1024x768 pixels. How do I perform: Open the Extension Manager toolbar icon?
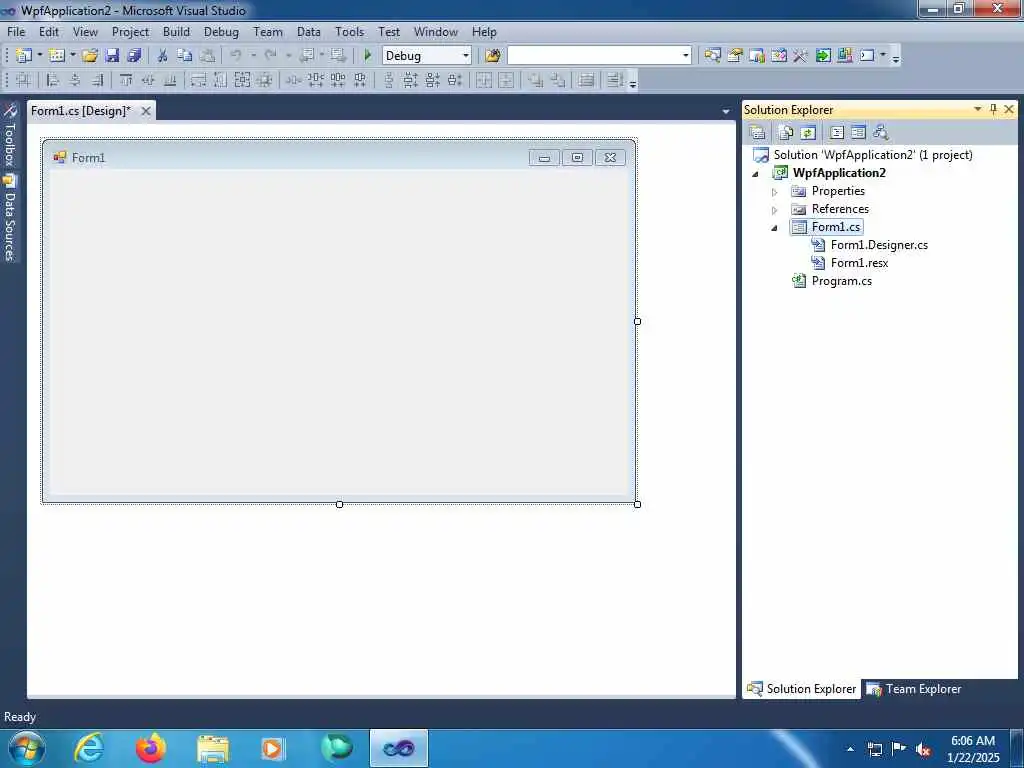pyautogui.click(x=845, y=56)
